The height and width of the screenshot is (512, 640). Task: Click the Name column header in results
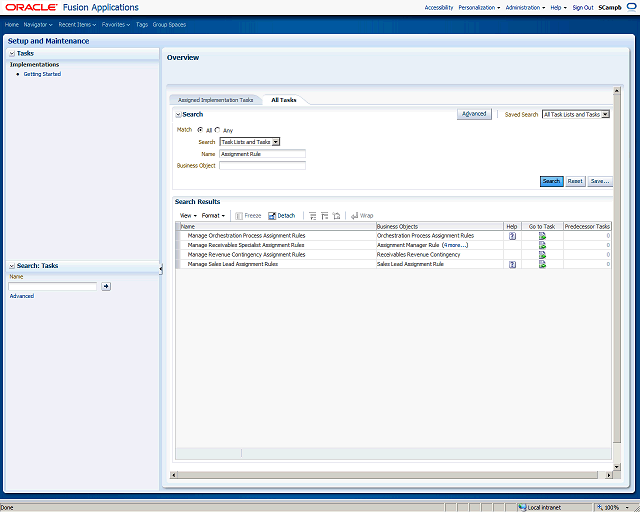click(x=278, y=227)
